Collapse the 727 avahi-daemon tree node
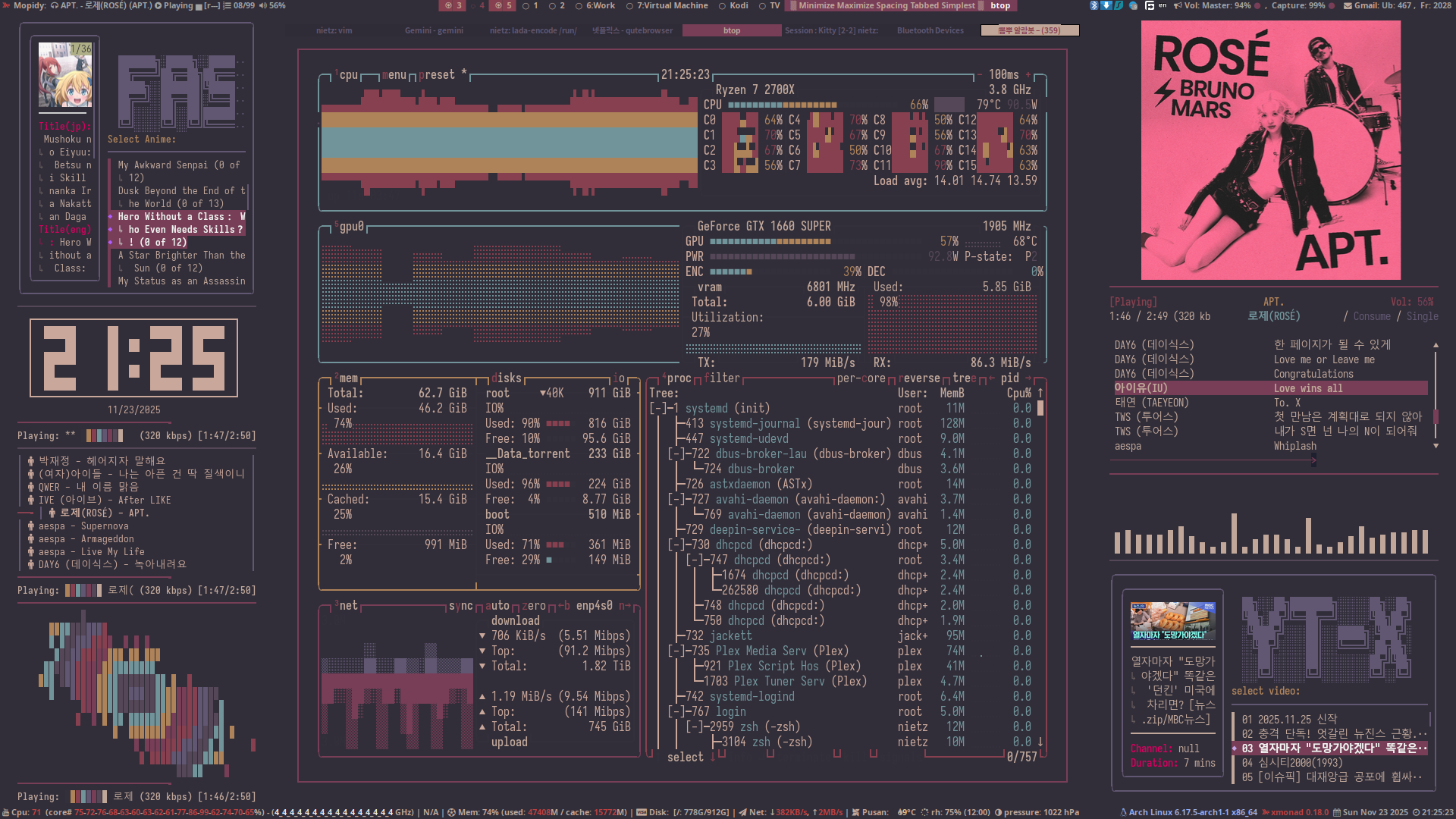This screenshot has height=819, width=1456. pos(676,499)
